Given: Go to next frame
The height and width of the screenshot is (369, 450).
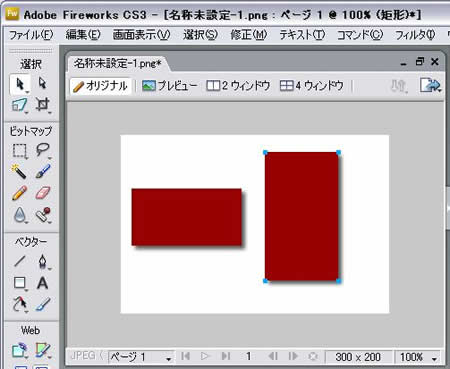Looking at the screenshot, I should [x=293, y=356].
